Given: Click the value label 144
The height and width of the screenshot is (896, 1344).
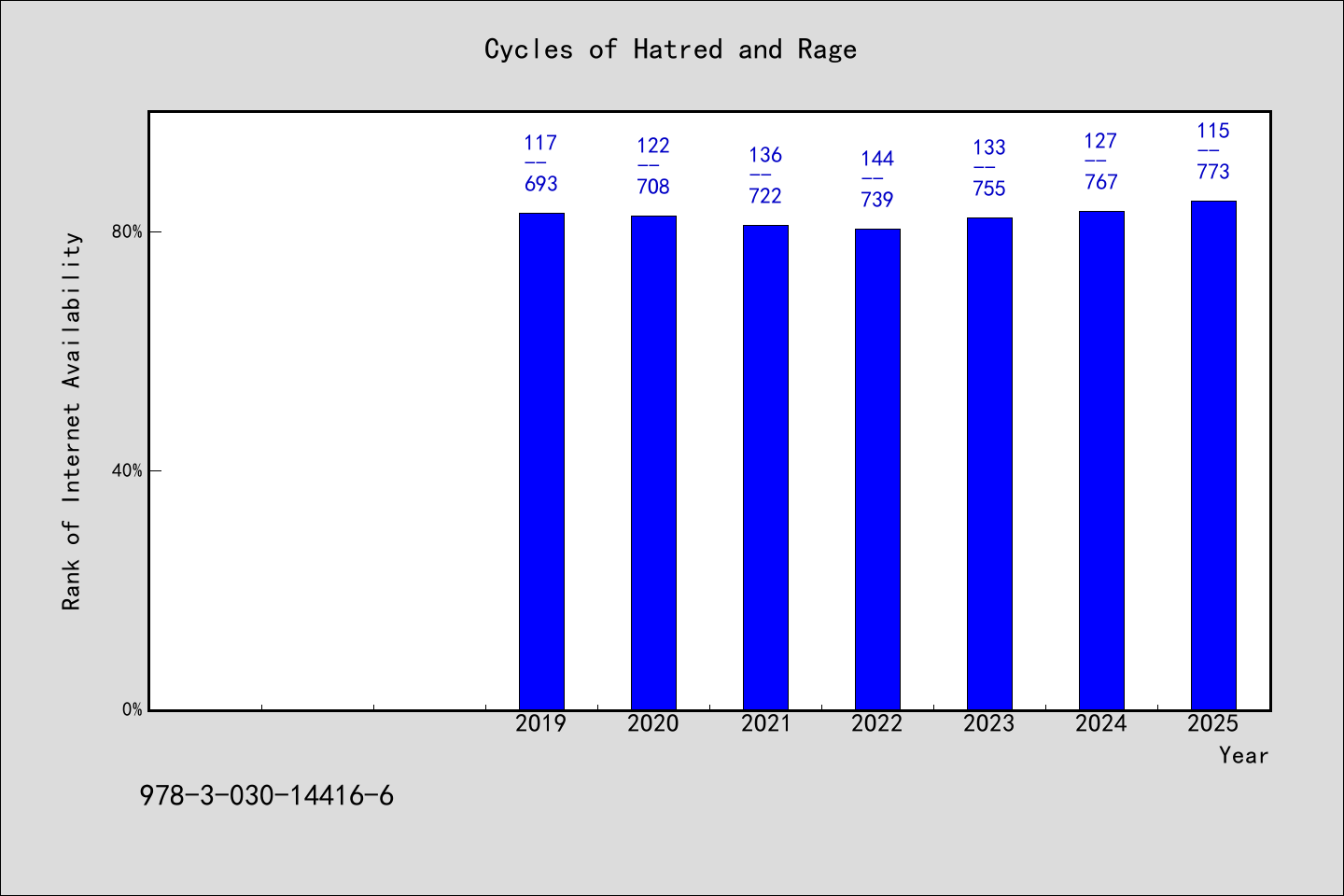Looking at the screenshot, I should click(877, 159).
